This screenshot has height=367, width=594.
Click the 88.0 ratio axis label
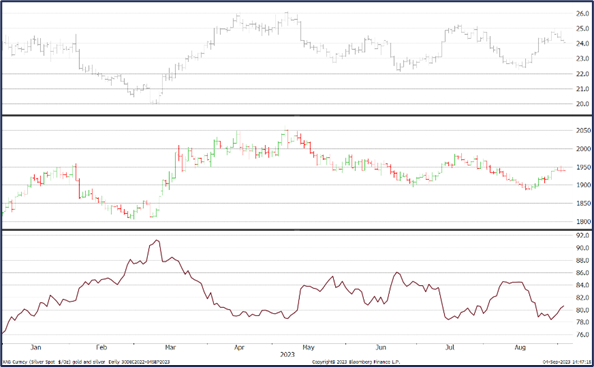(583, 261)
